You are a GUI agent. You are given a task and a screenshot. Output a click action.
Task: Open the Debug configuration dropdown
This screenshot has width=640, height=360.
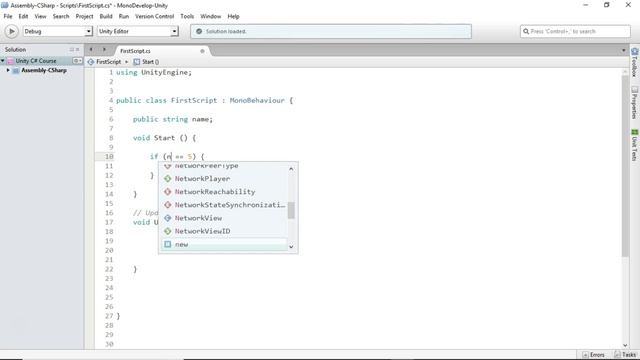click(58, 31)
